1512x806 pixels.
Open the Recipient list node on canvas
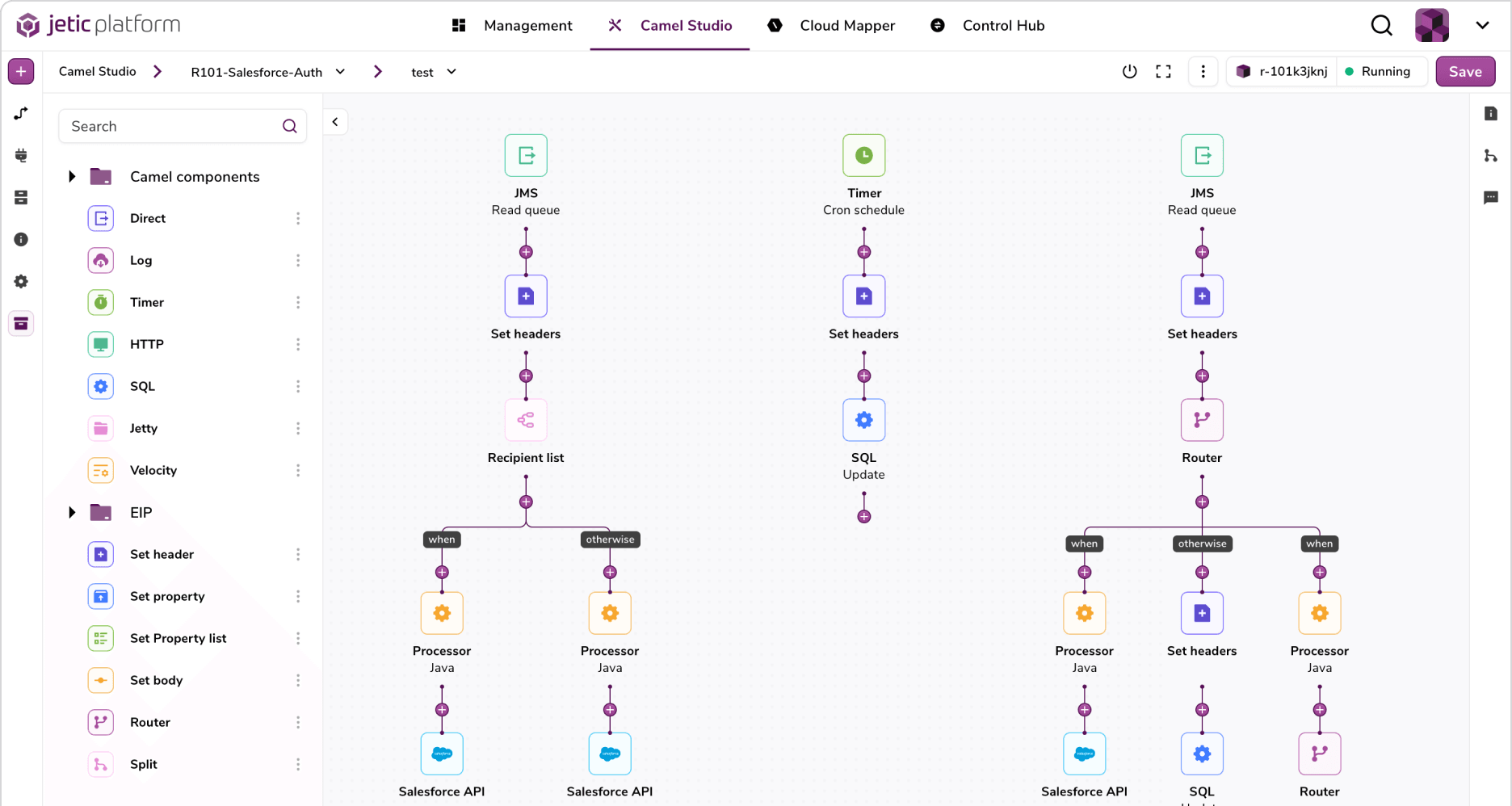click(526, 420)
